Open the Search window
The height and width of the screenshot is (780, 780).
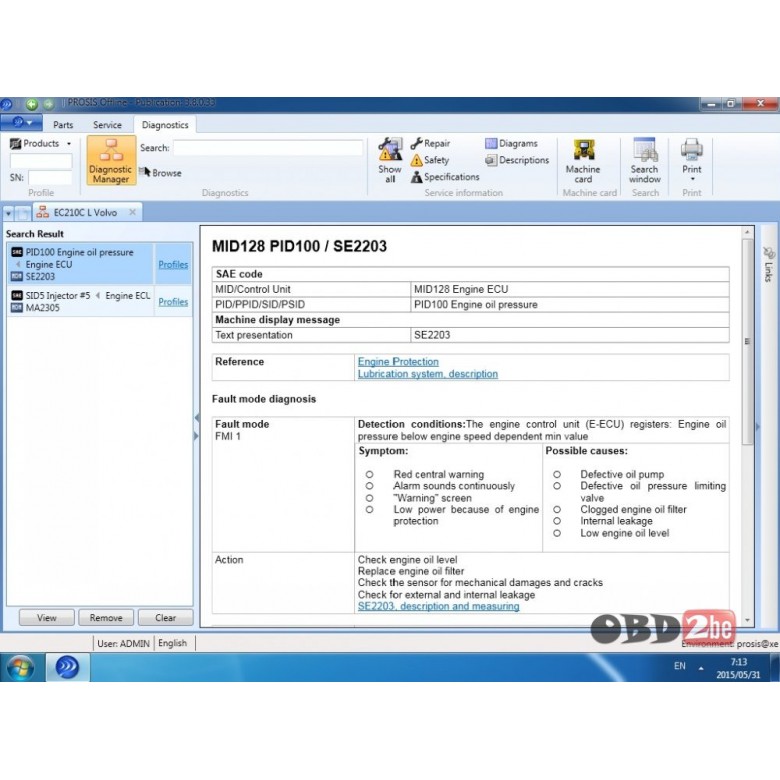pyautogui.click(x=644, y=160)
